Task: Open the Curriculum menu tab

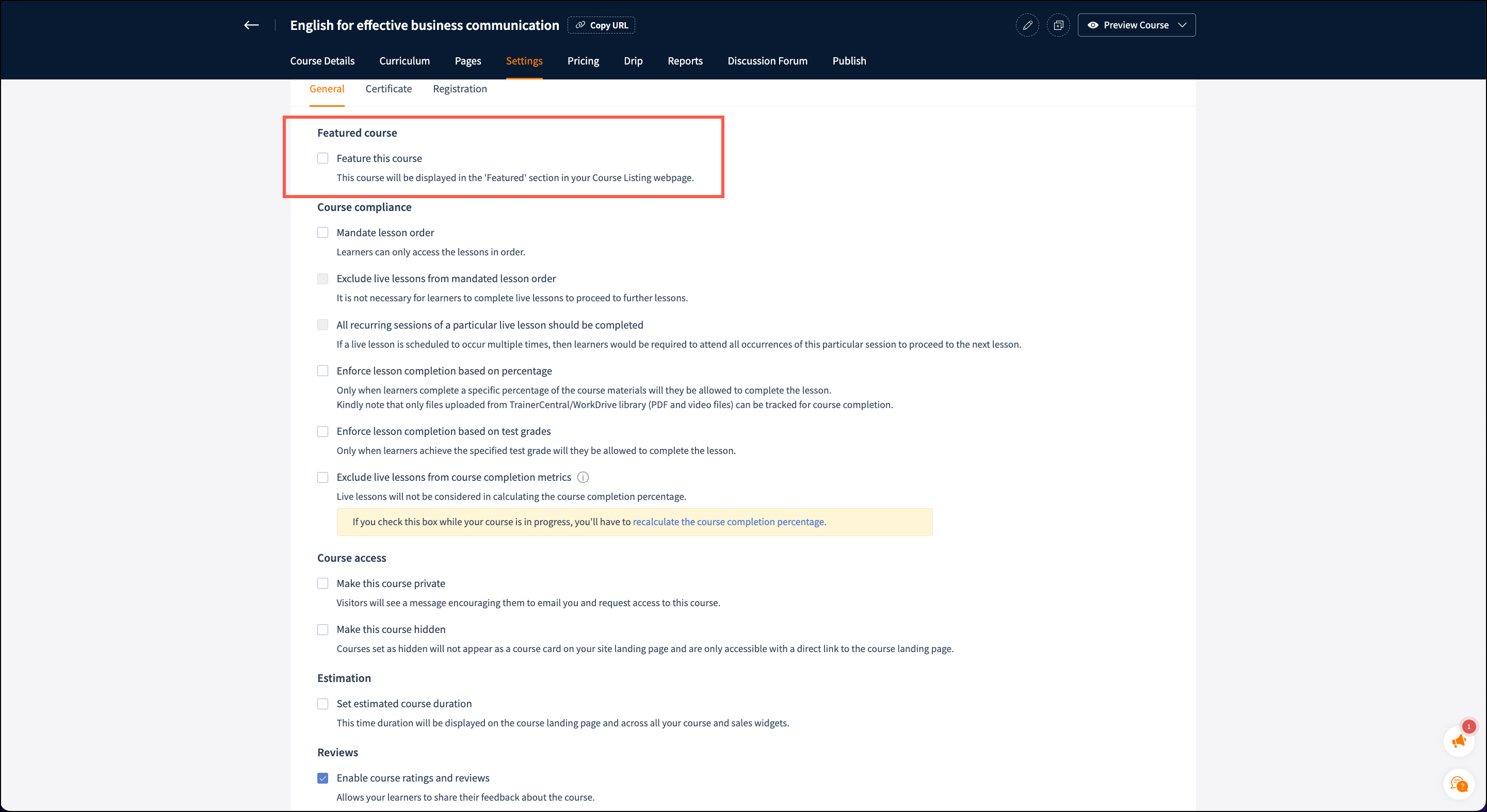Action: tap(404, 61)
